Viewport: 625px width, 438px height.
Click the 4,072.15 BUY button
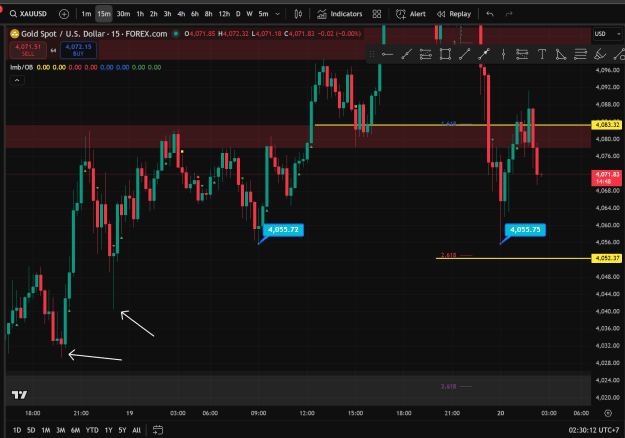(78, 50)
